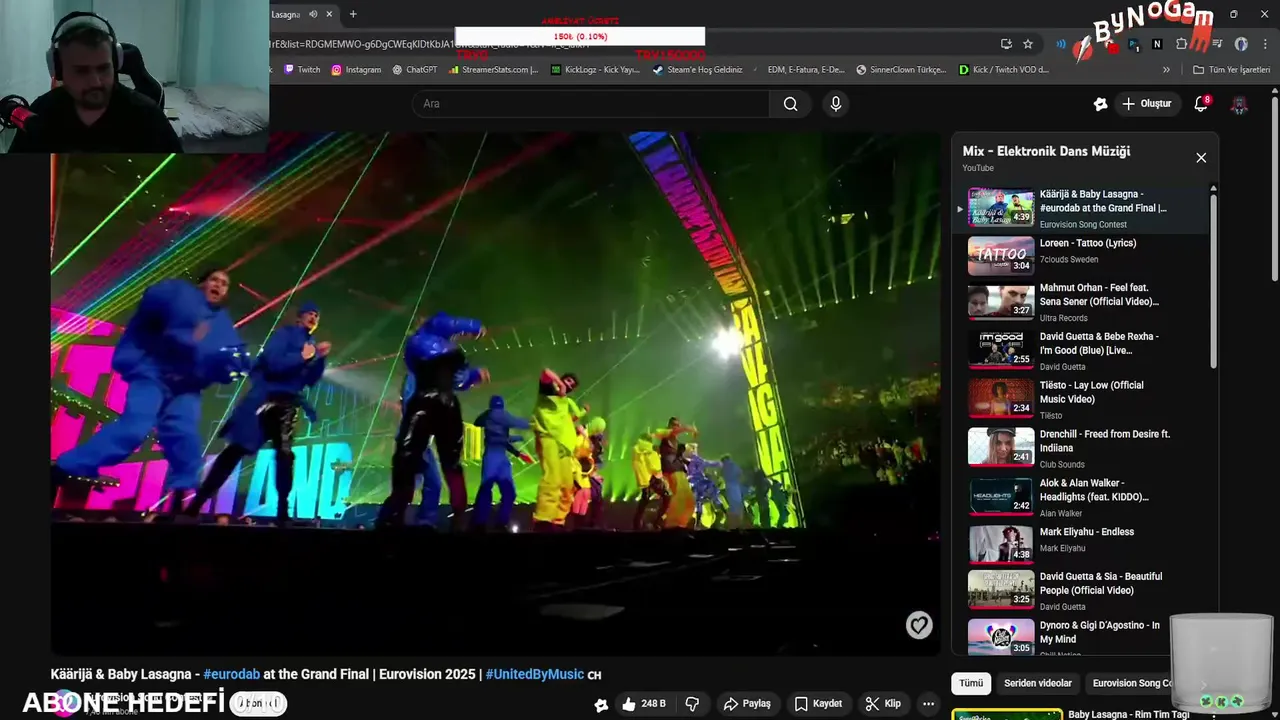1280x720 pixels.
Task: Open the ChatGPT bookmark
Action: (415, 70)
